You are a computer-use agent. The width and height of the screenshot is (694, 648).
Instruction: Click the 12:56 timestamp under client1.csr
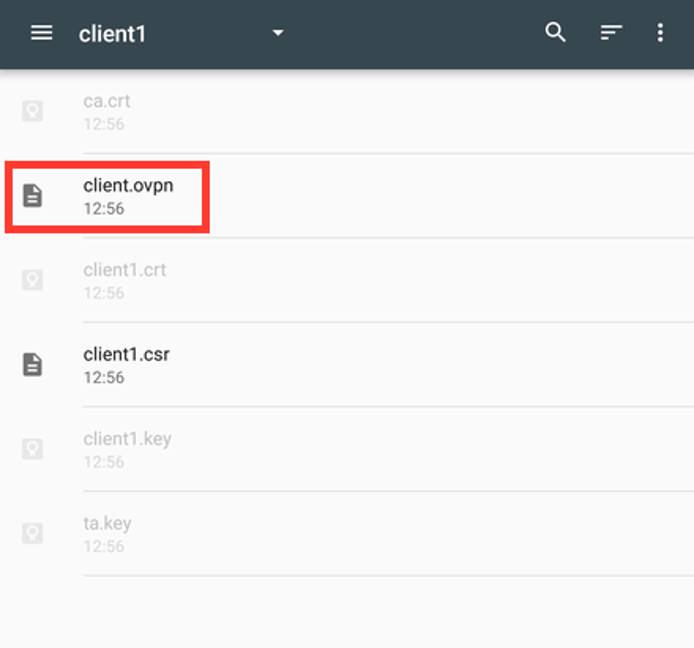point(104,378)
